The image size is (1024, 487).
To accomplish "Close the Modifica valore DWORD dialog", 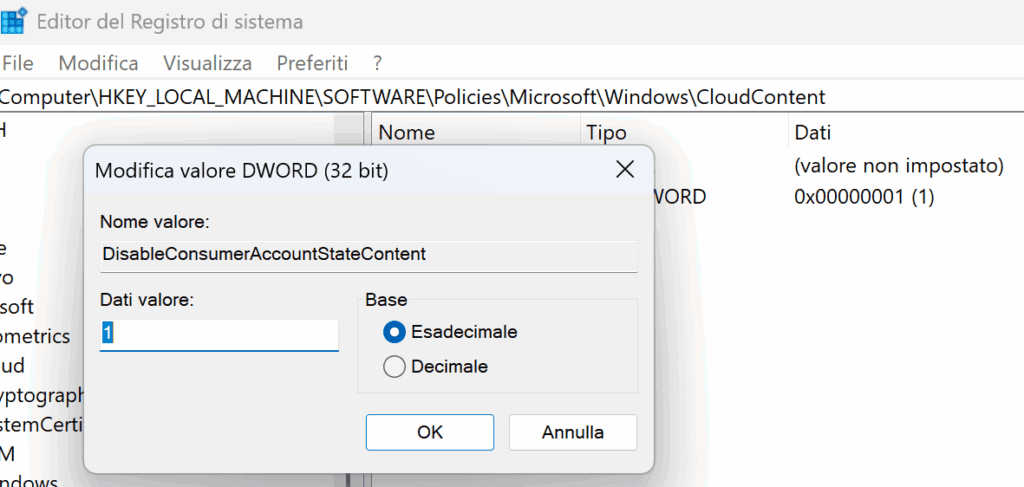I will click(x=625, y=170).
